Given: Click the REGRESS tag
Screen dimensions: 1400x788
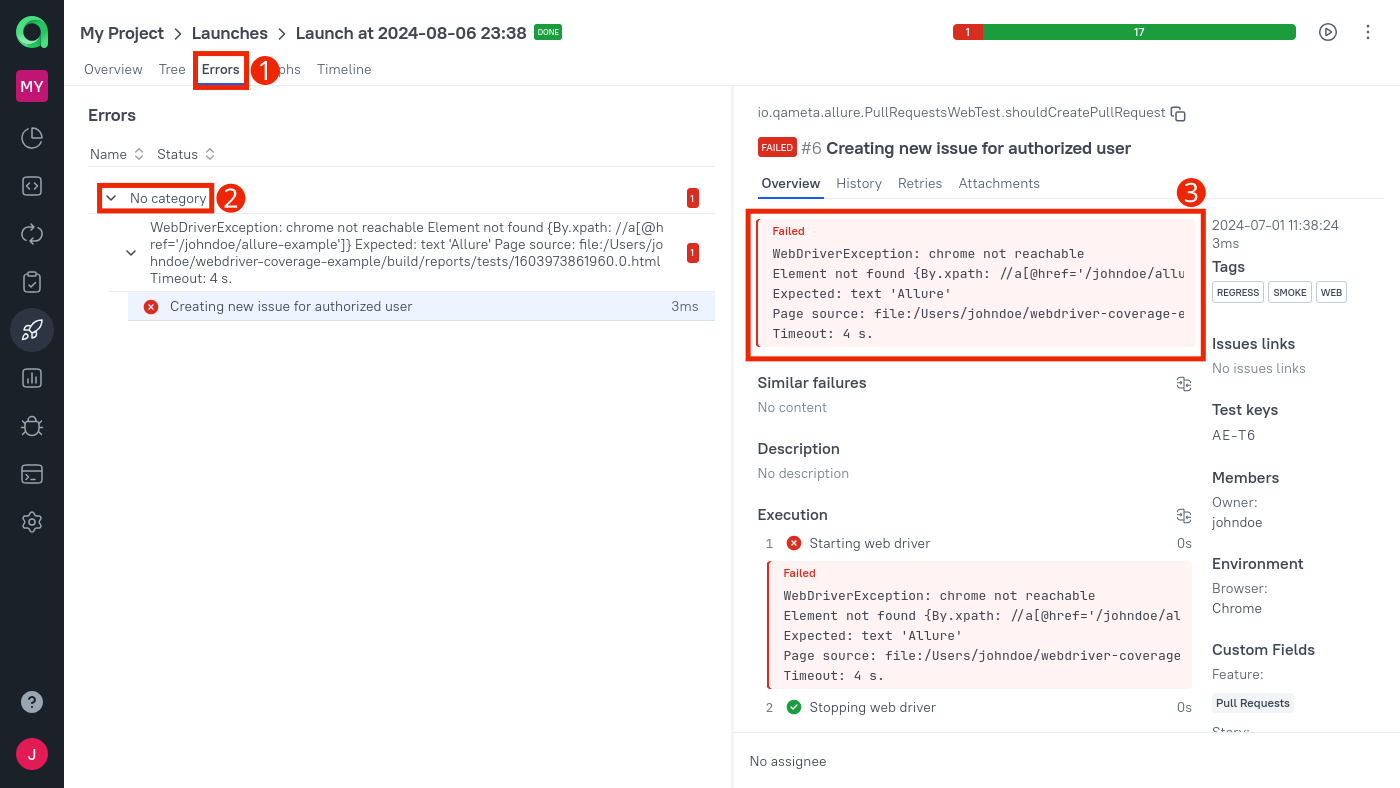Looking at the screenshot, I should tap(1238, 293).
